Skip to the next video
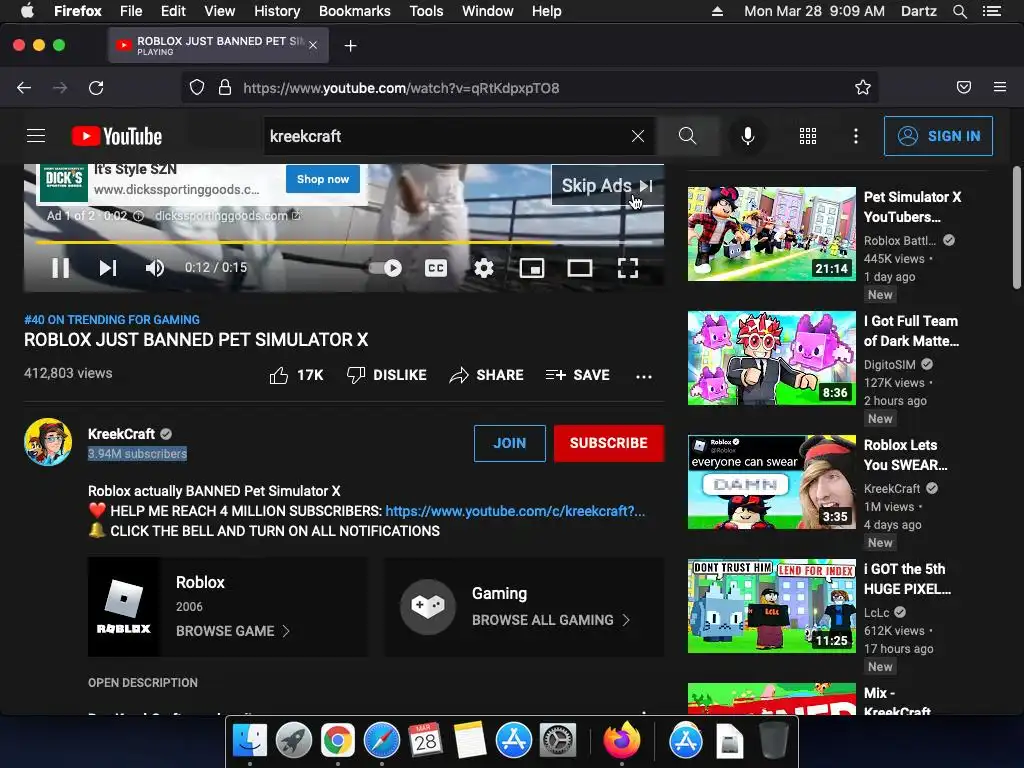The width and height of the screenshot is (1024, 768). (108, 268)
